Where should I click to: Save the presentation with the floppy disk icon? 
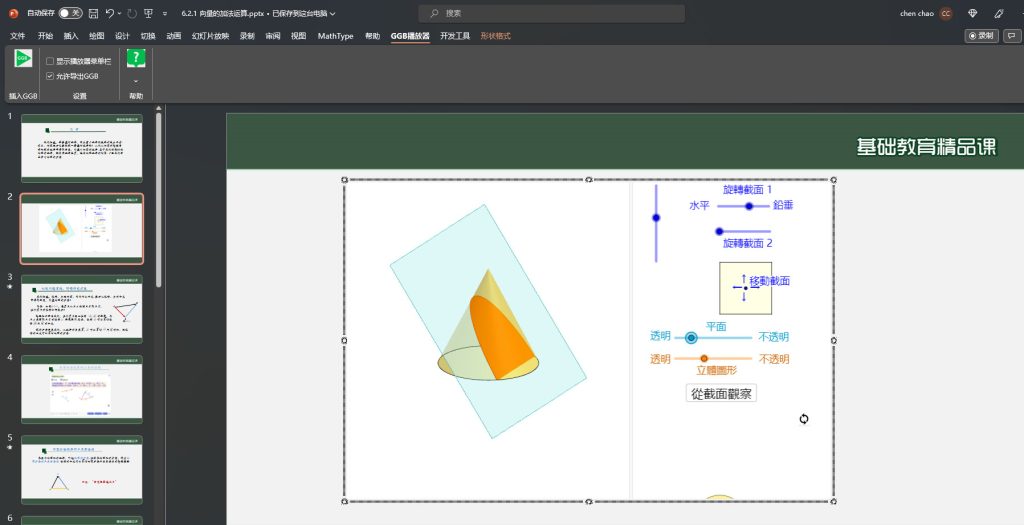(x=93, y=13)
